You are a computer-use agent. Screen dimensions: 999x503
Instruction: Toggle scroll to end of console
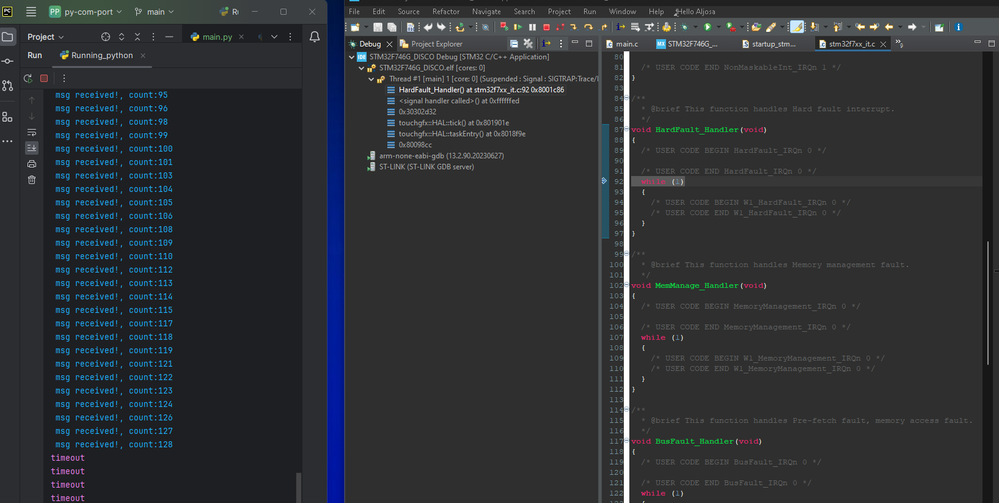coord(32,148)
